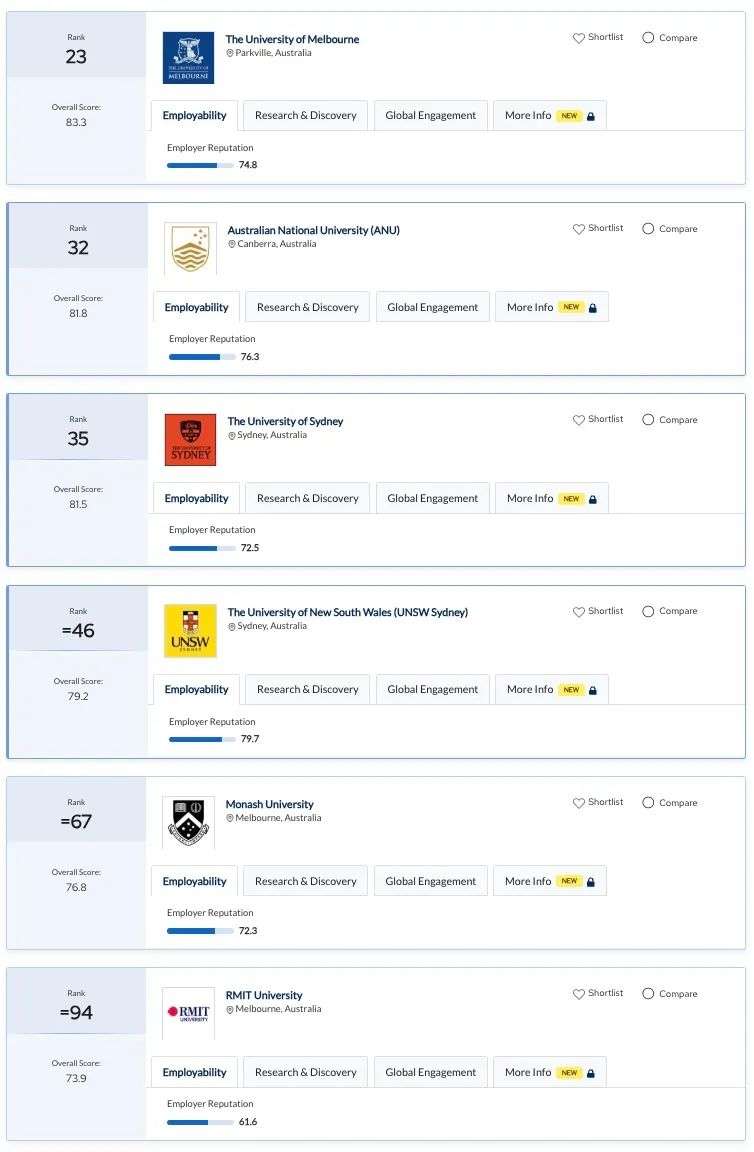
Task: Click the UNSW Sydney yellow logo
Action: click(x=190, y=630)
